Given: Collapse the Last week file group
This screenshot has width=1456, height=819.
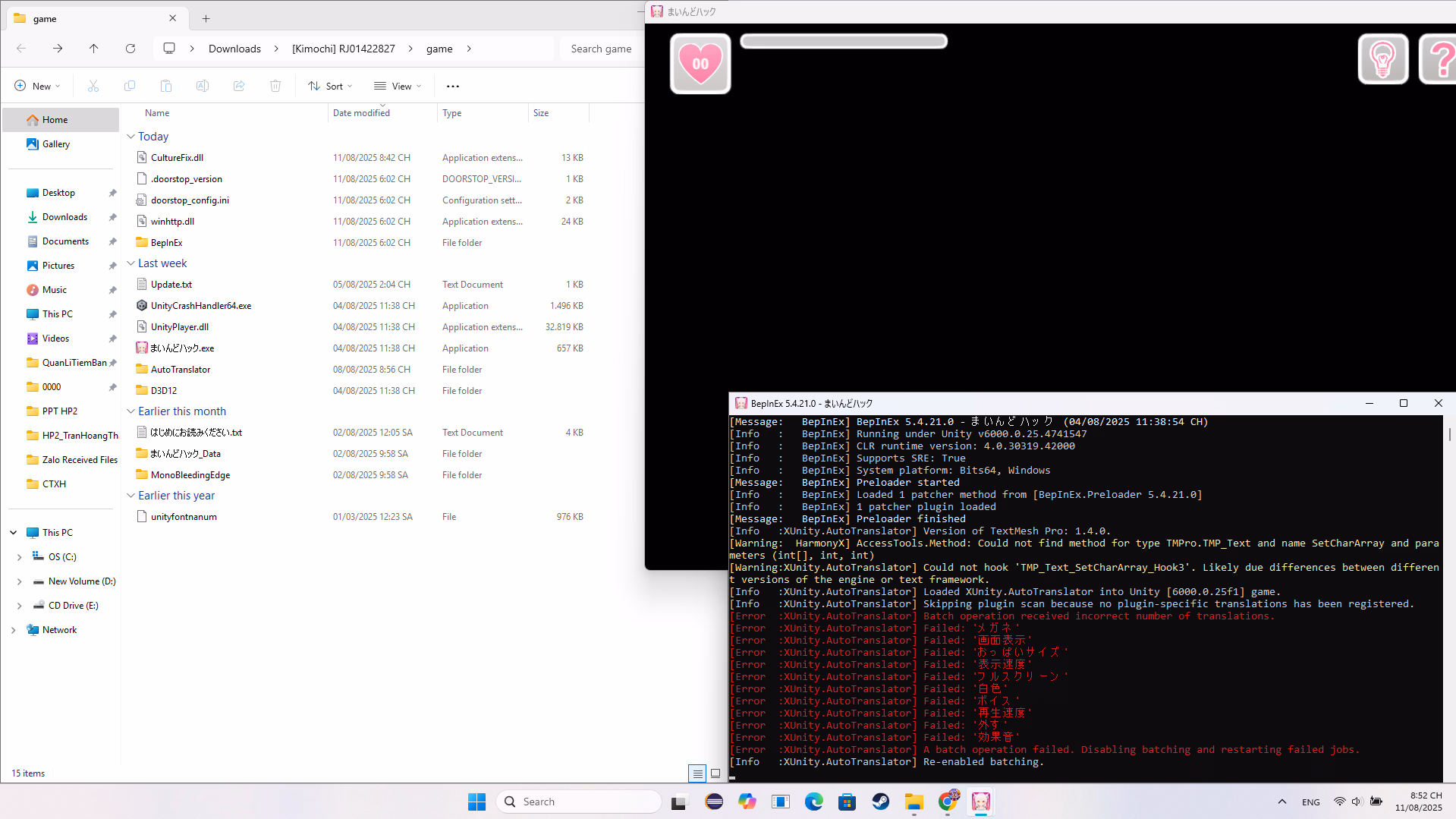Looking at the screenshot, I should 131,263.
